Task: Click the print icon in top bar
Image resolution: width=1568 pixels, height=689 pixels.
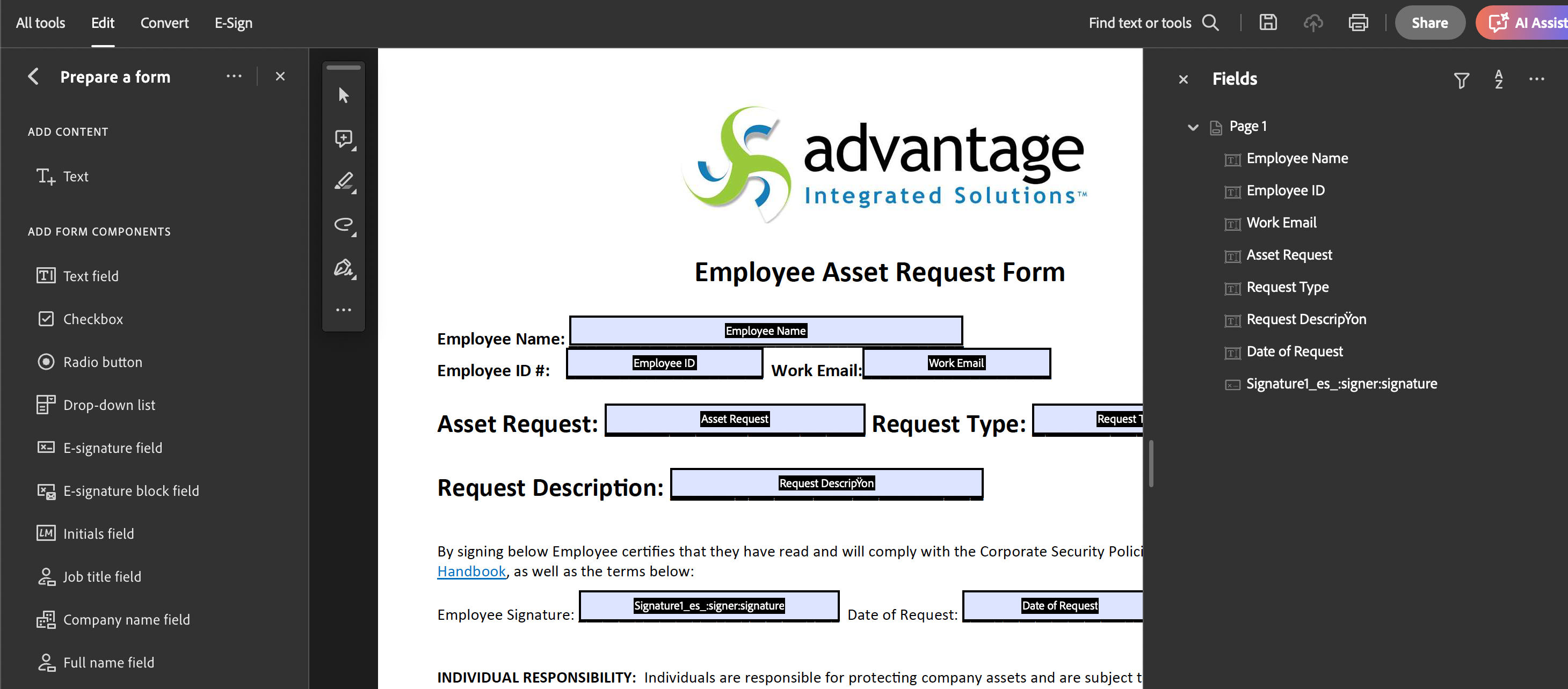Action: tap(1358, 23)
